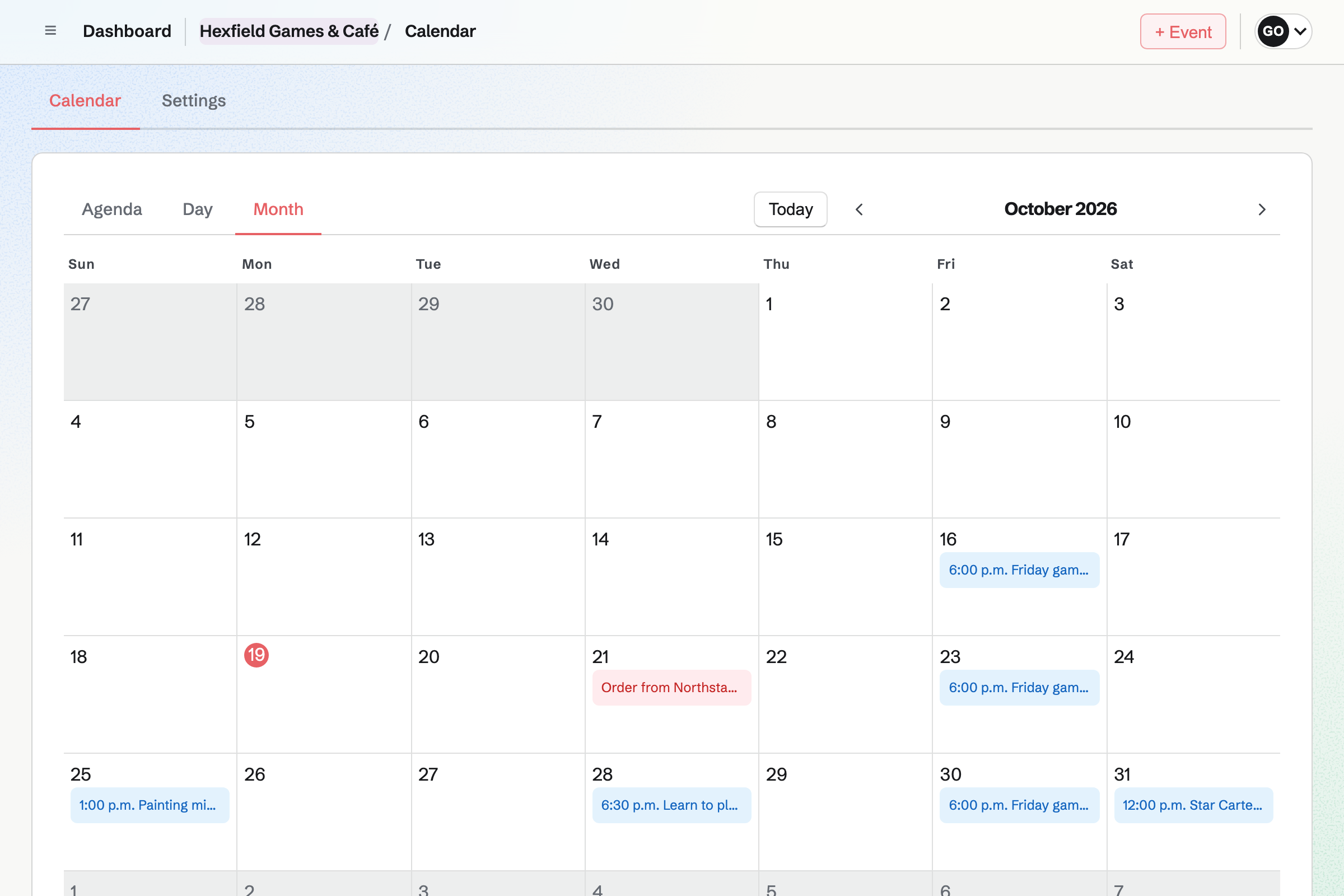Select day cell October 3
Image resolution: width=1344 pixels, height=896 pixels.
coord(1194,342)
